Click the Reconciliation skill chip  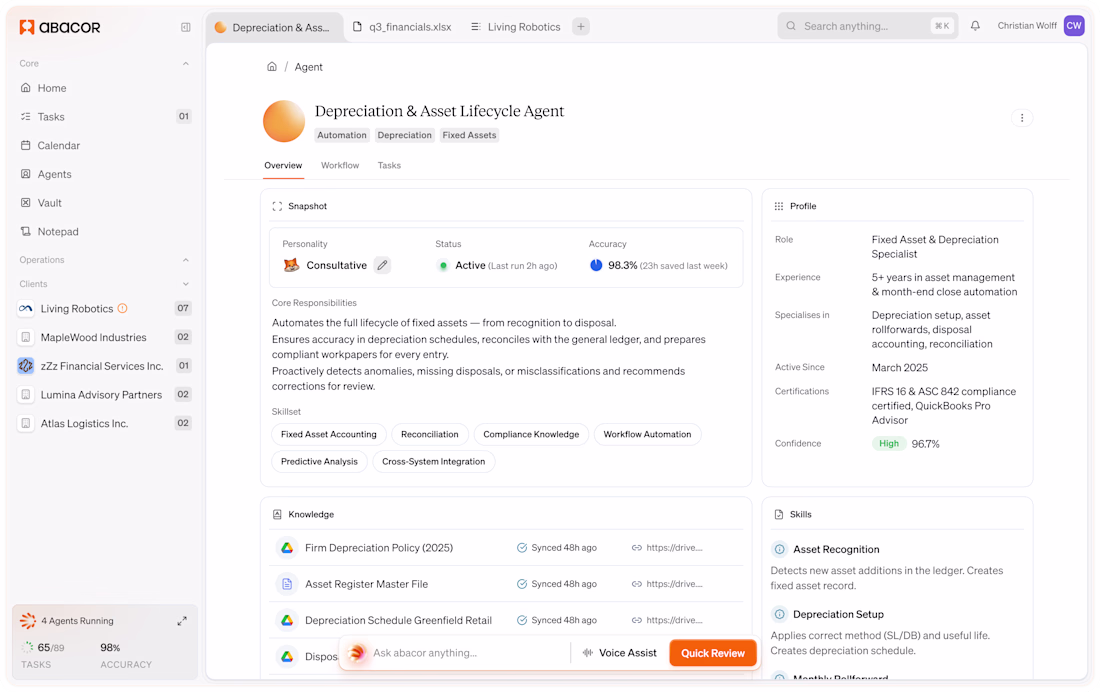430,434
